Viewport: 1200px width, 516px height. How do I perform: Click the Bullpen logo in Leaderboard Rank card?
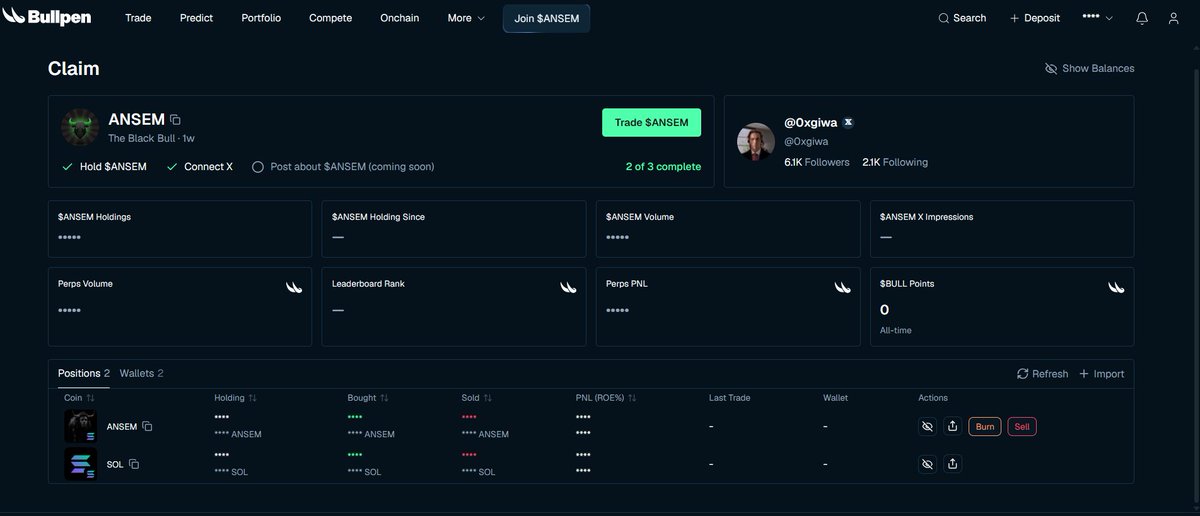point(568,287)
